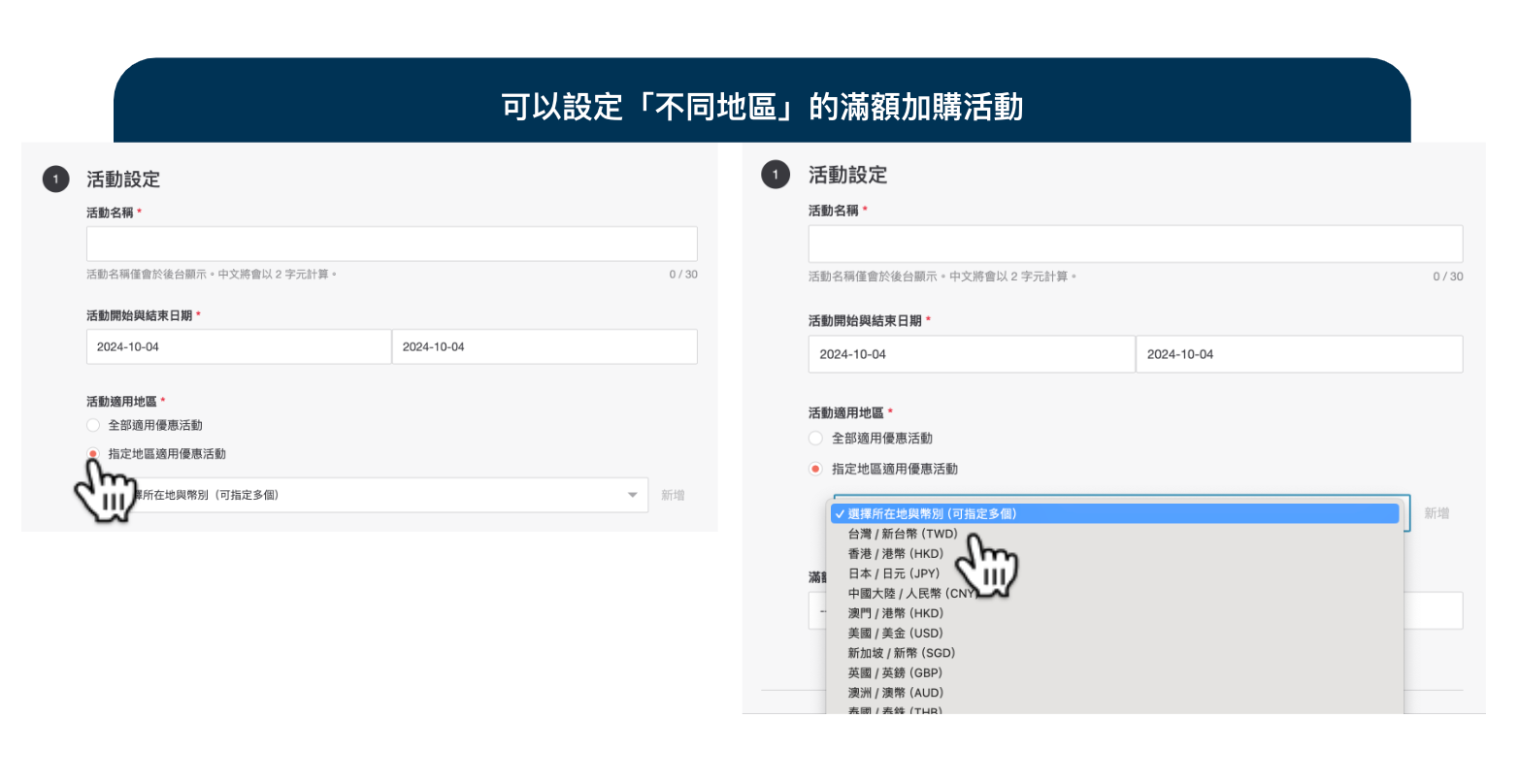This screenshot has width=1520, height=784.
Task: Select 澳門 / 港幣 (HKD) option
Action: click(x=895, y=613)
